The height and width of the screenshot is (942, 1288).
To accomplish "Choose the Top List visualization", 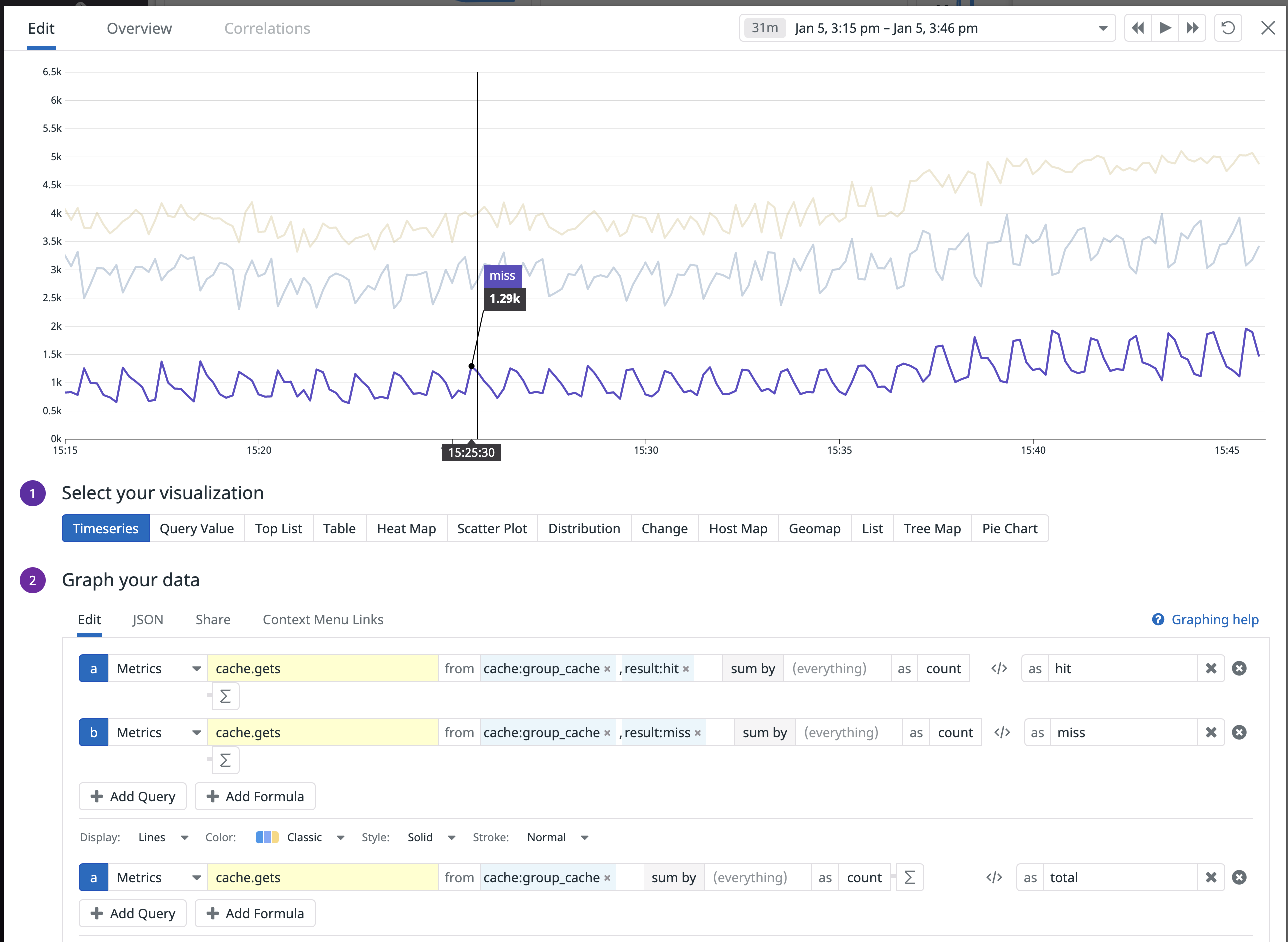I will coord(278,528).
